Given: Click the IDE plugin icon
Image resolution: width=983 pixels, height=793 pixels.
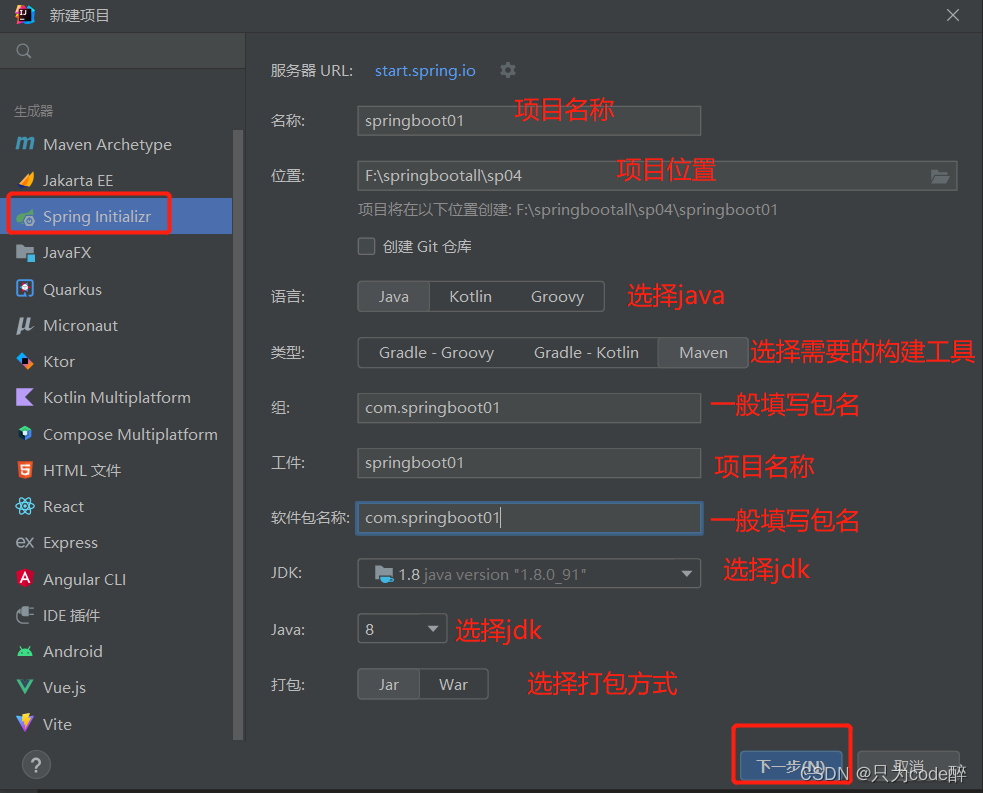Looking at the screenshot, I should click(x=25, y=614).
